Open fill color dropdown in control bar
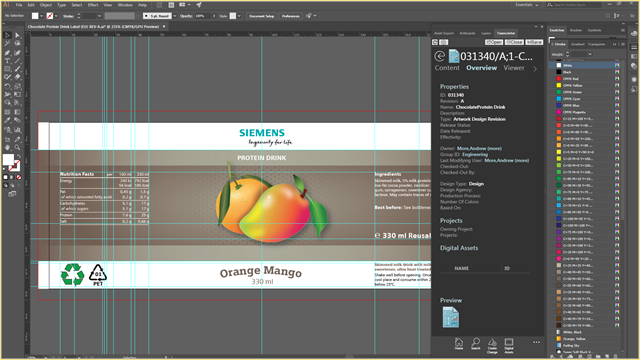This screenshot has height=360, width=640. pyautogui.click(x=41, y=16)
